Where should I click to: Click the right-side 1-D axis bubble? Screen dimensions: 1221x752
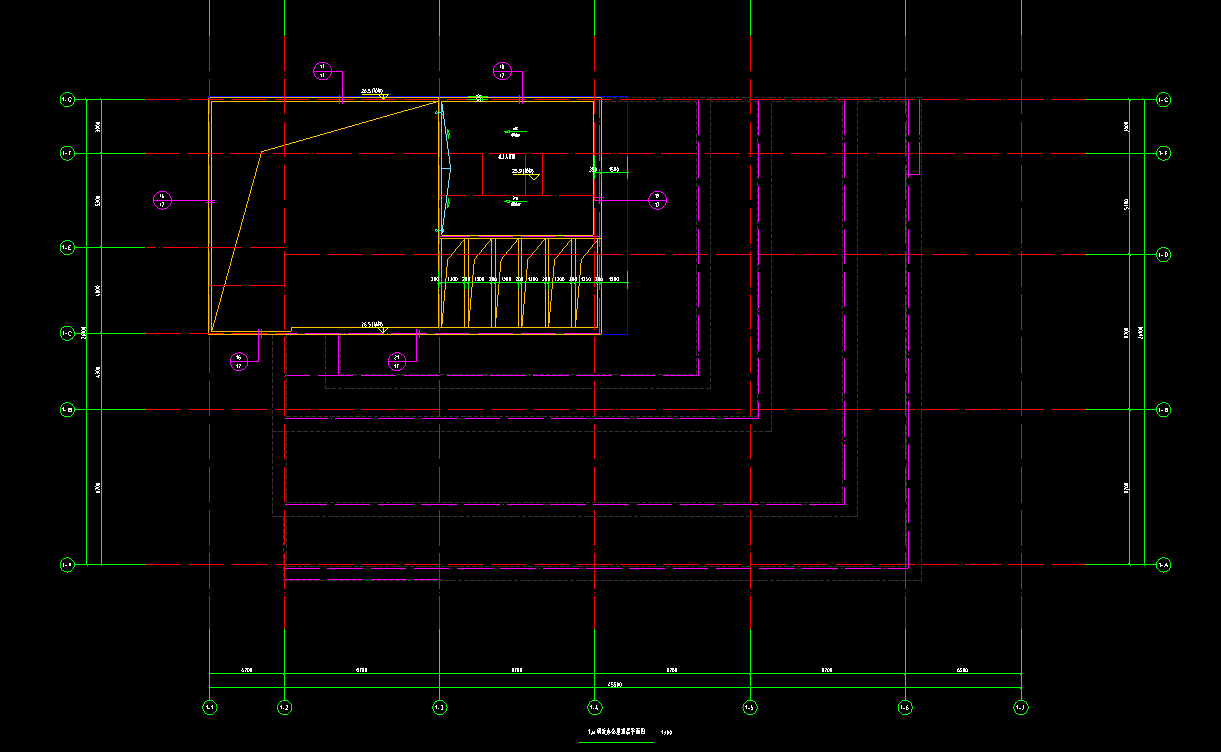point(1163,255)
